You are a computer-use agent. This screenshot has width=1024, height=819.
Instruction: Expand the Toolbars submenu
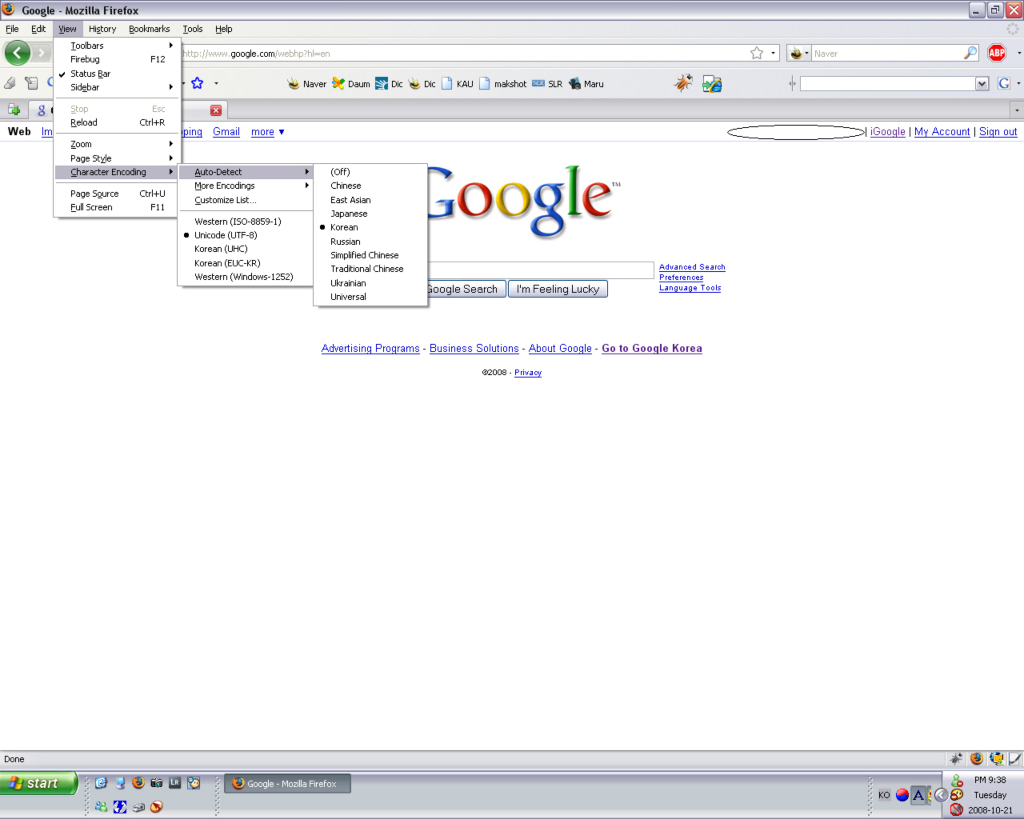(117, 46)
